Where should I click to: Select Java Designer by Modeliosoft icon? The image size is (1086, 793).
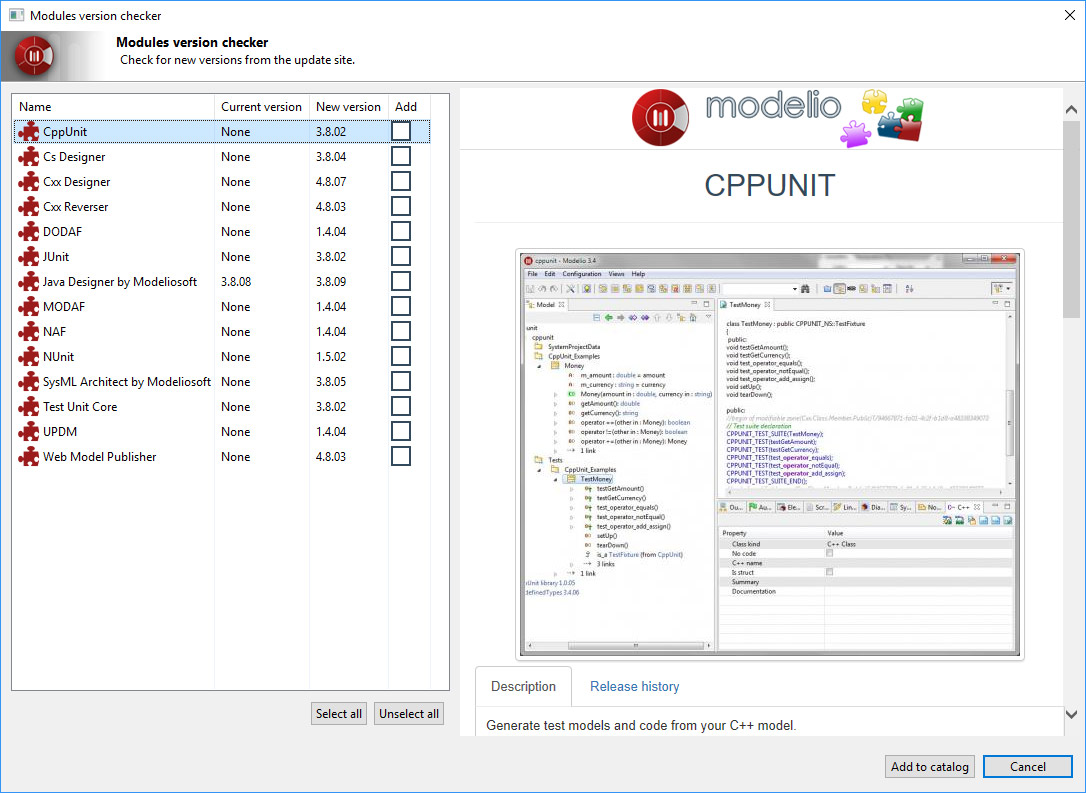click(x=28, y=281)
